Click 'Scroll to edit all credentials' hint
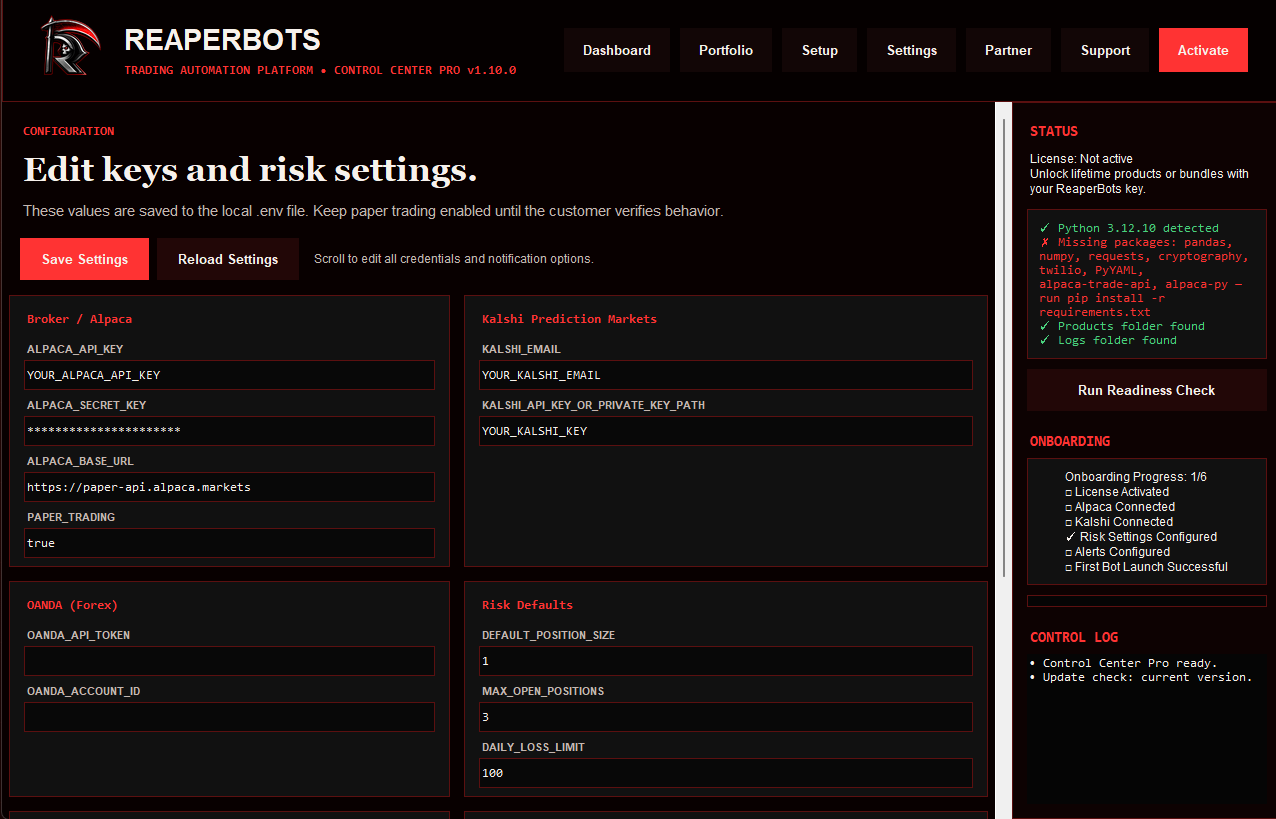The image size is (1276, 819). tap(454, 259)
